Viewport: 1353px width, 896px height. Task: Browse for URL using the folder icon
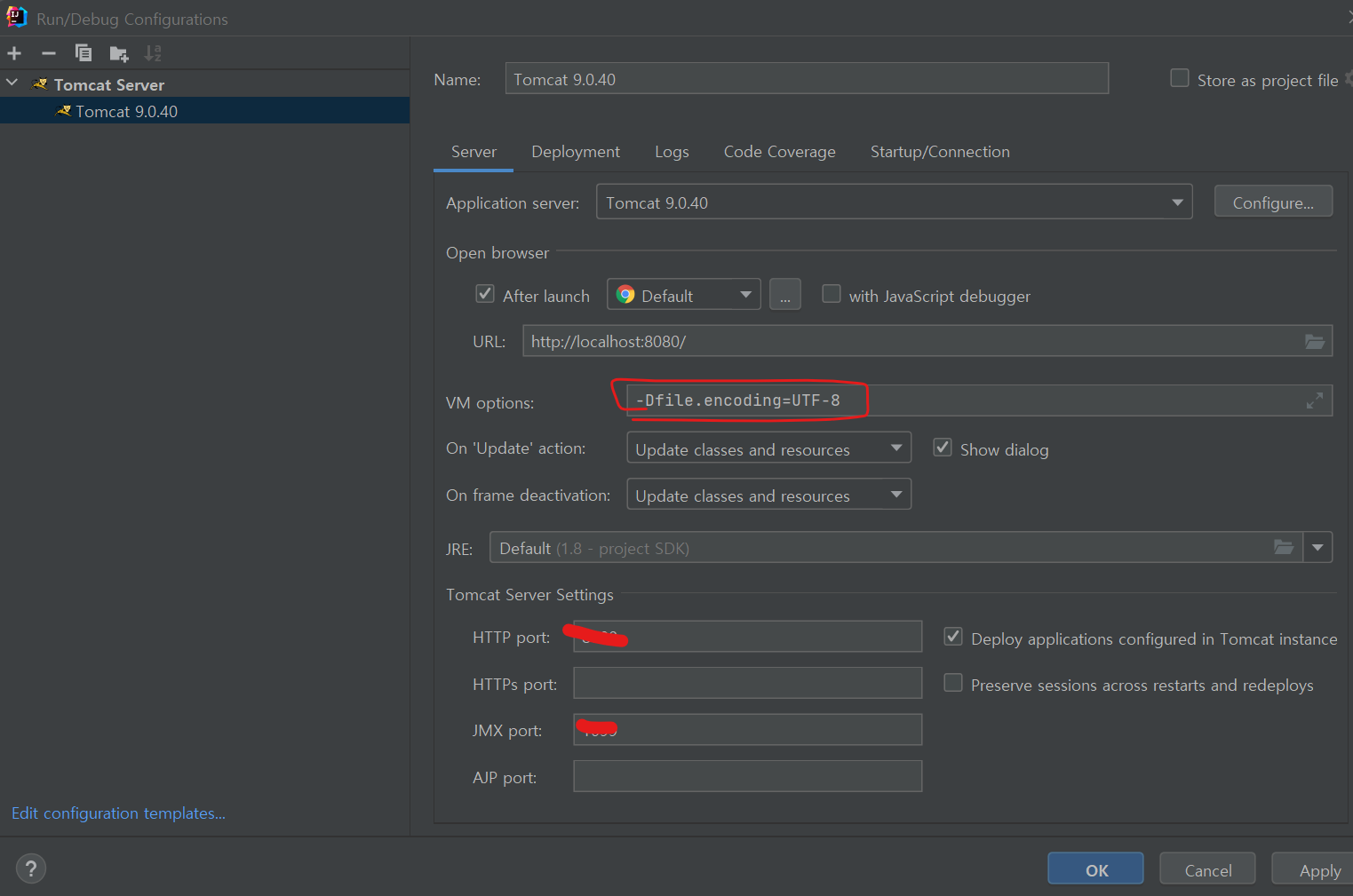(1315, 342)
